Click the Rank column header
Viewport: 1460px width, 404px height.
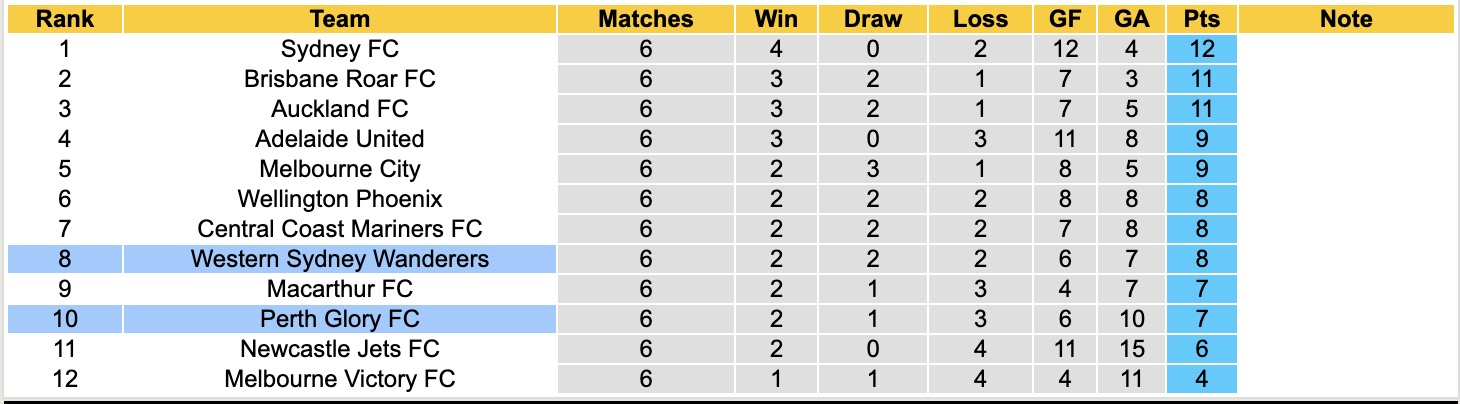tap(64, 19)
